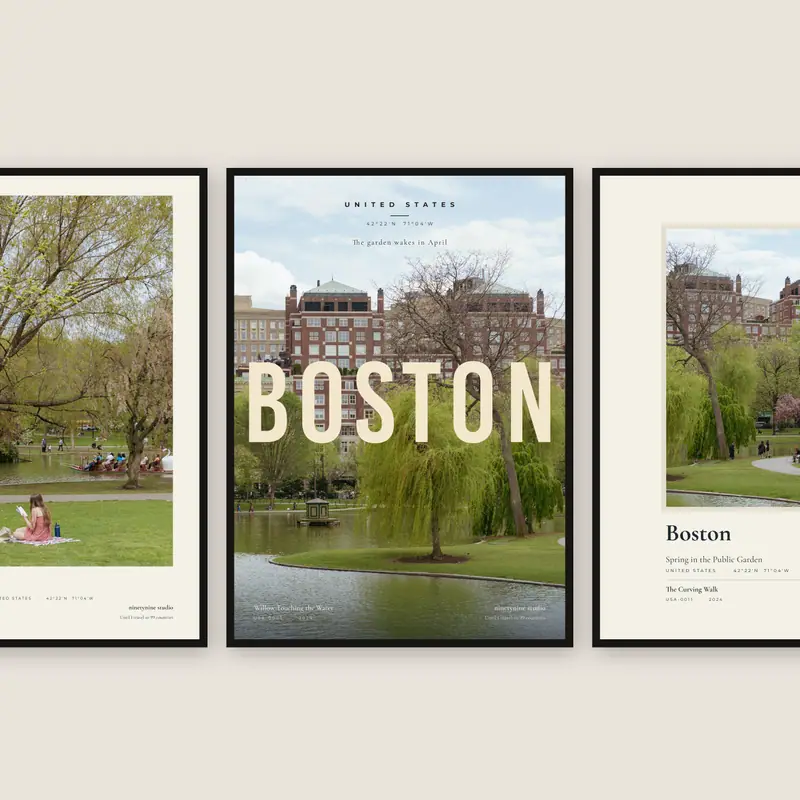The height and width of the screenshot is (800, 800).
Task: Click "ninetynine studio" on the center poster
Action: click(519, 608)
